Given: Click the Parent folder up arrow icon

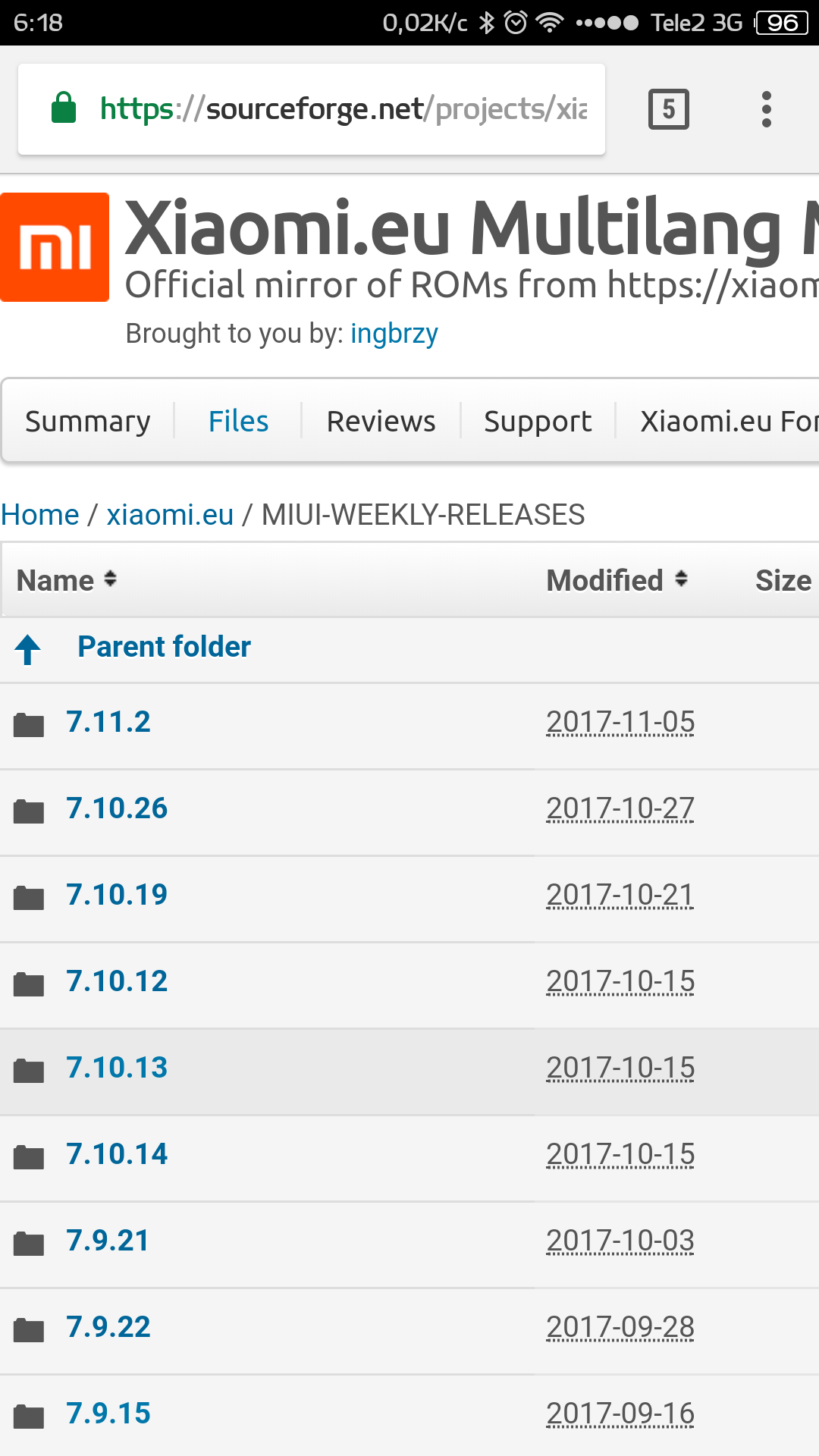Looking at the screenshot, I should (28, 649).
